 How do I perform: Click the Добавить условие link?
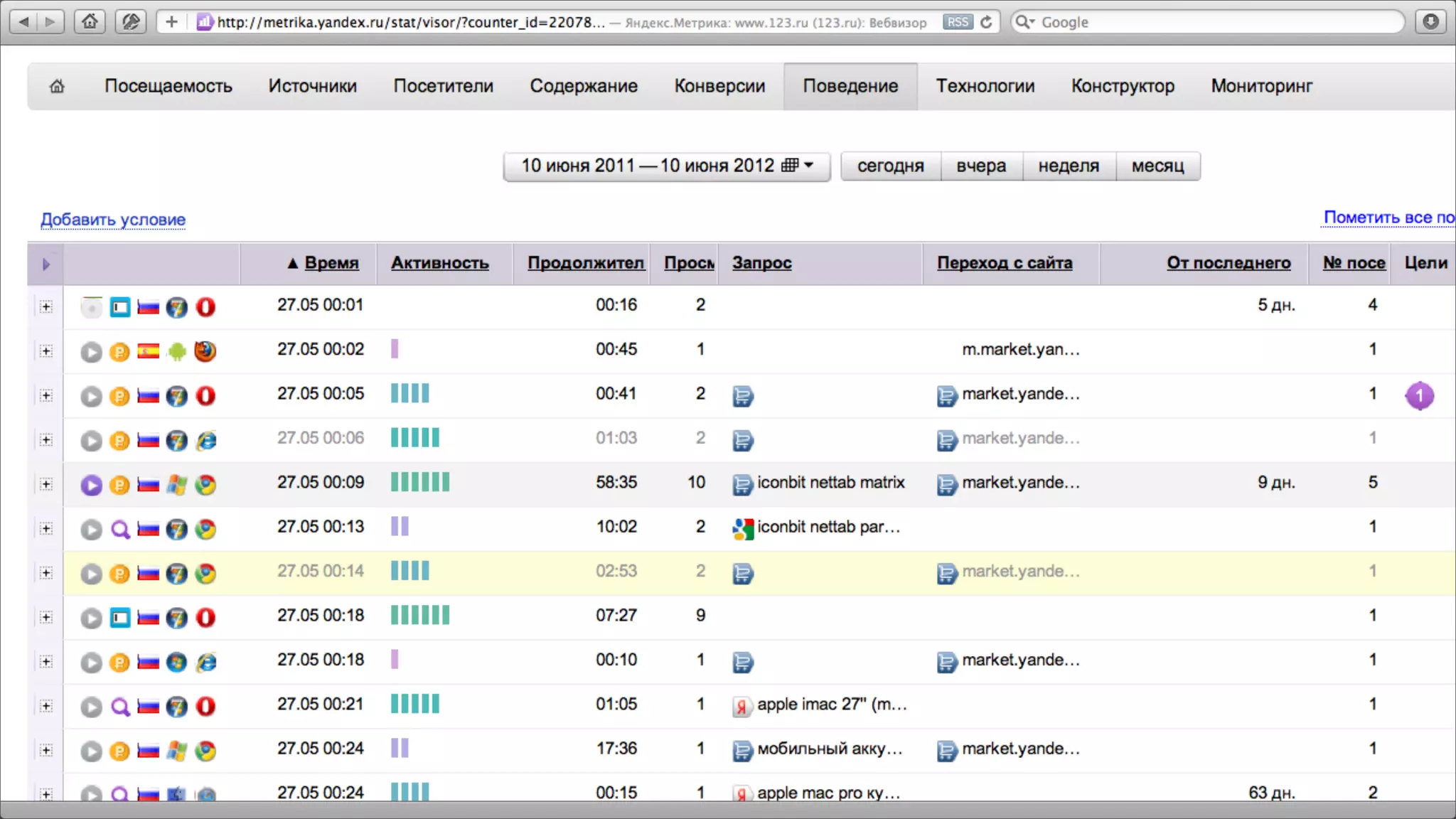click(113, 220)
